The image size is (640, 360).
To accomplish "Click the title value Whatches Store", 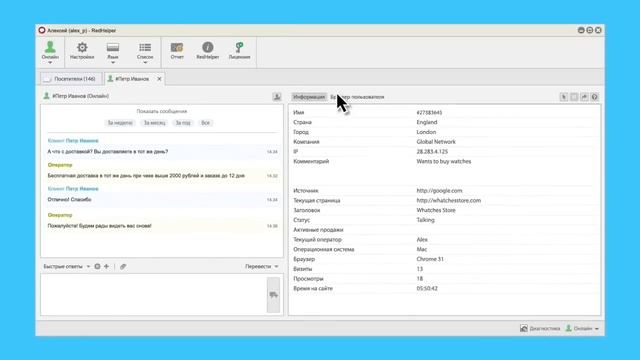I will click(436, 210).
